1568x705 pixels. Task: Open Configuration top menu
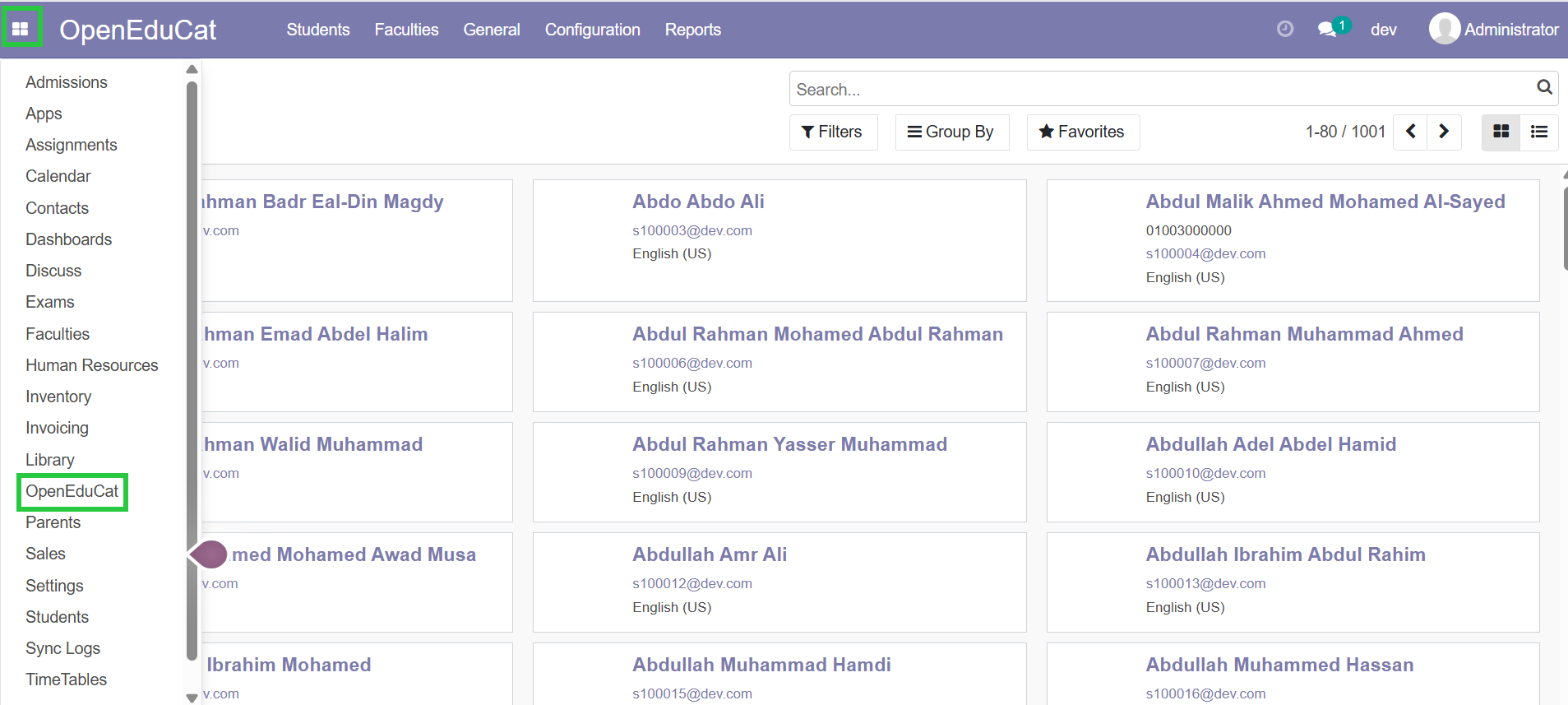click(592, 30)
